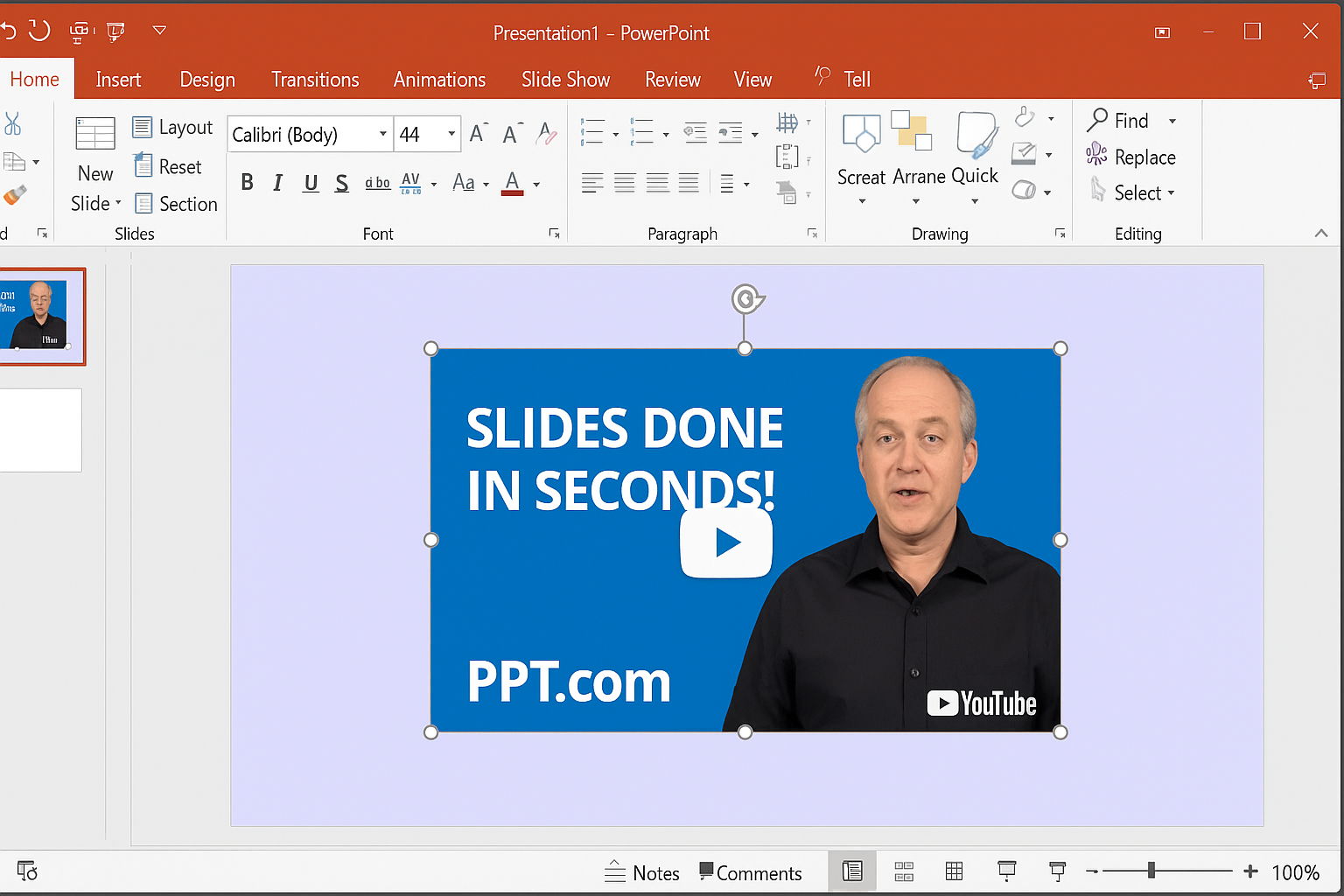Toggle Underline formatting
1344x896 pixels.
pyautogui.click(x=311, y=183)
